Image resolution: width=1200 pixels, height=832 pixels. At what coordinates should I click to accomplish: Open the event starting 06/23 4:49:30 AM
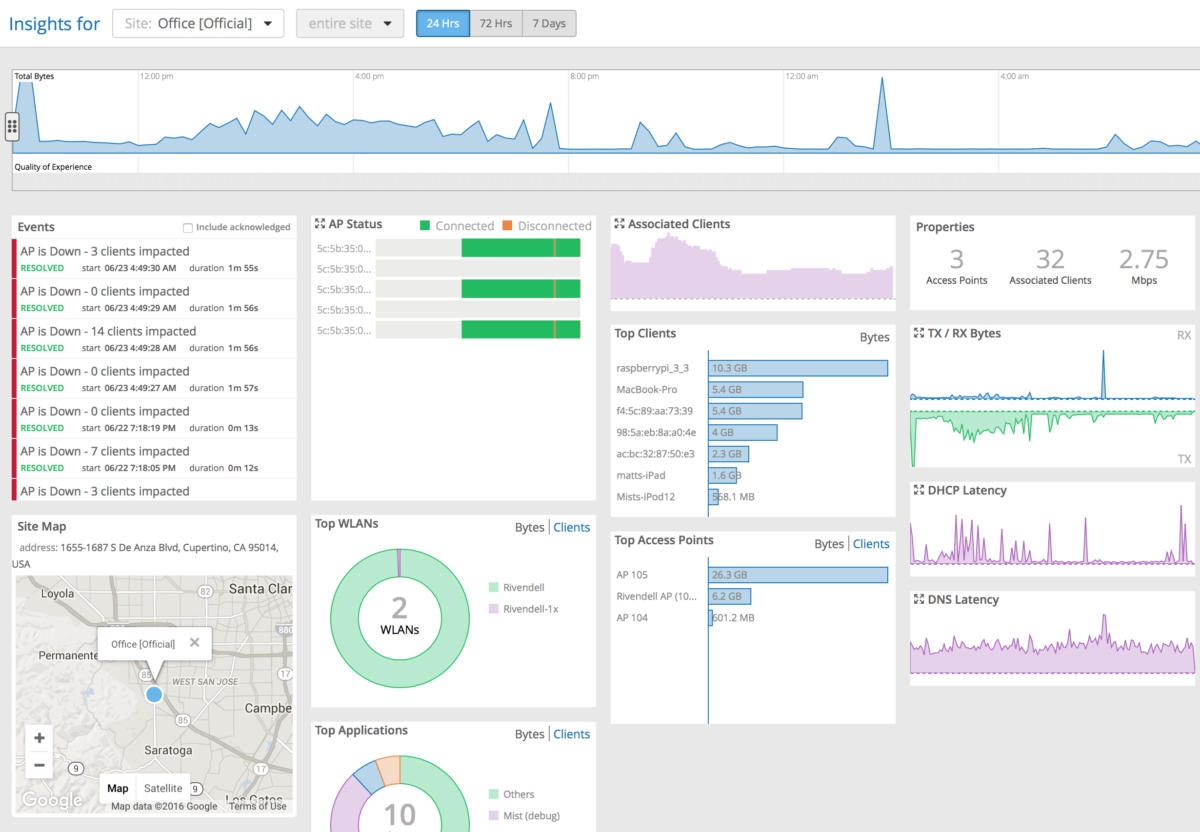(x=154, y=259)
